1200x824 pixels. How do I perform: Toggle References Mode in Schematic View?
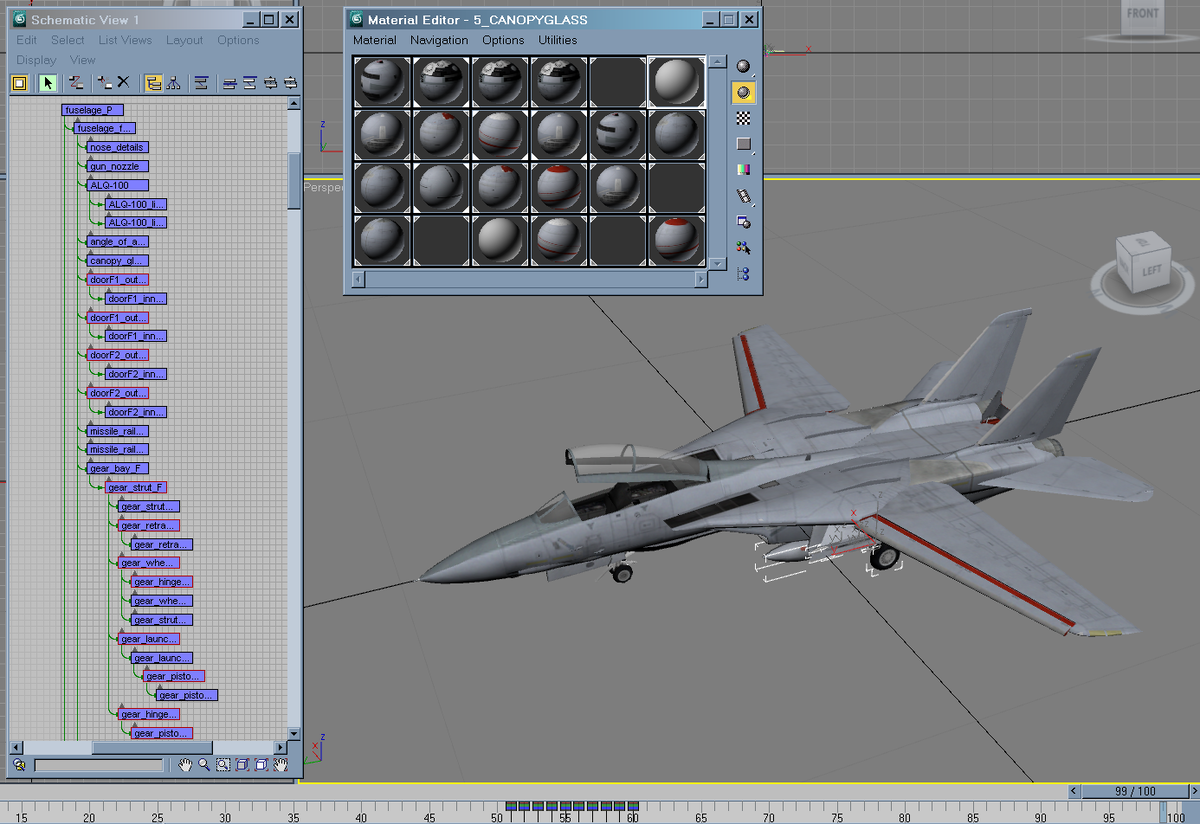pyautogui.click(x=173, y=83)
